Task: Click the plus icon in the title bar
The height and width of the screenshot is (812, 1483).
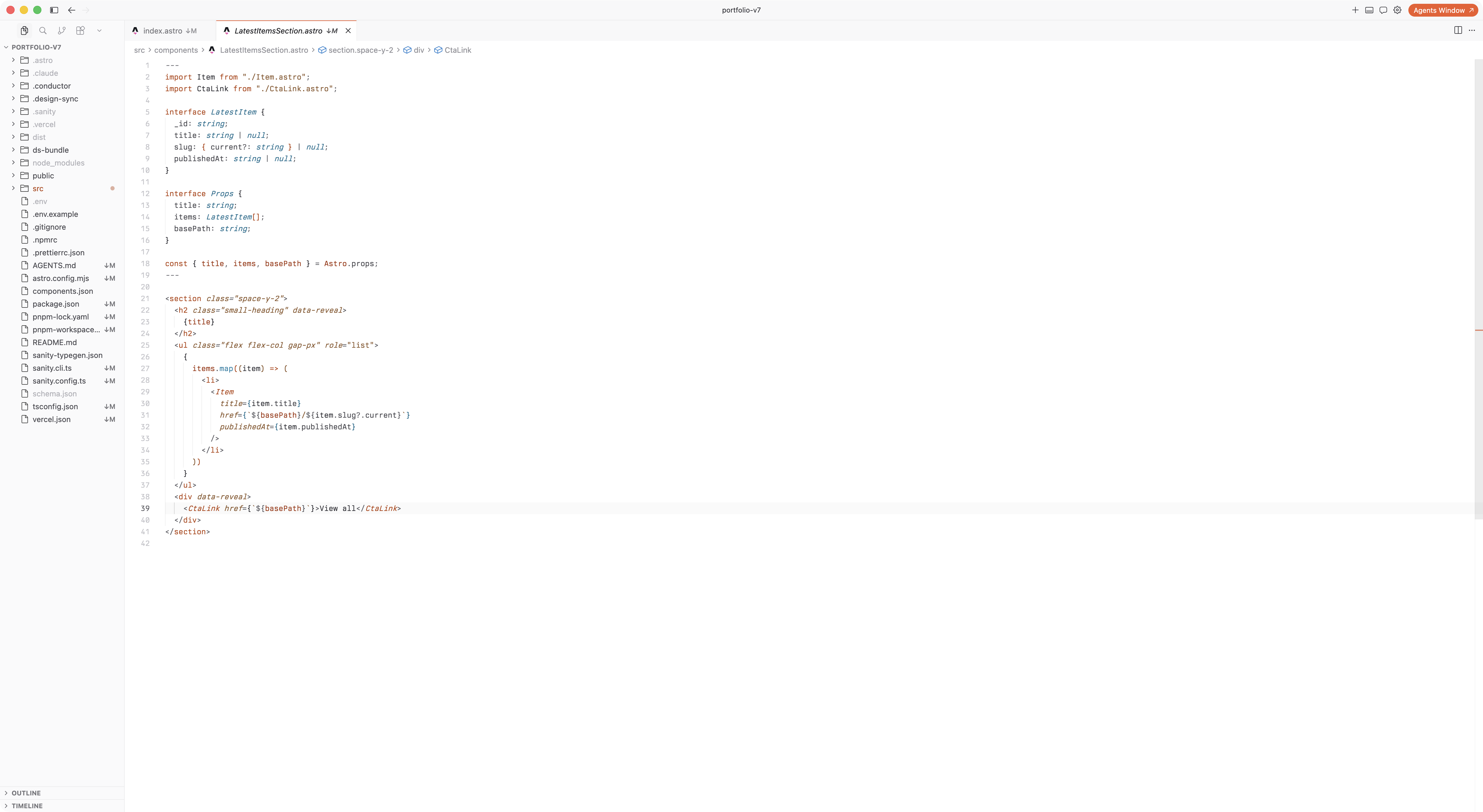Action: click(x=1355, y=10)
